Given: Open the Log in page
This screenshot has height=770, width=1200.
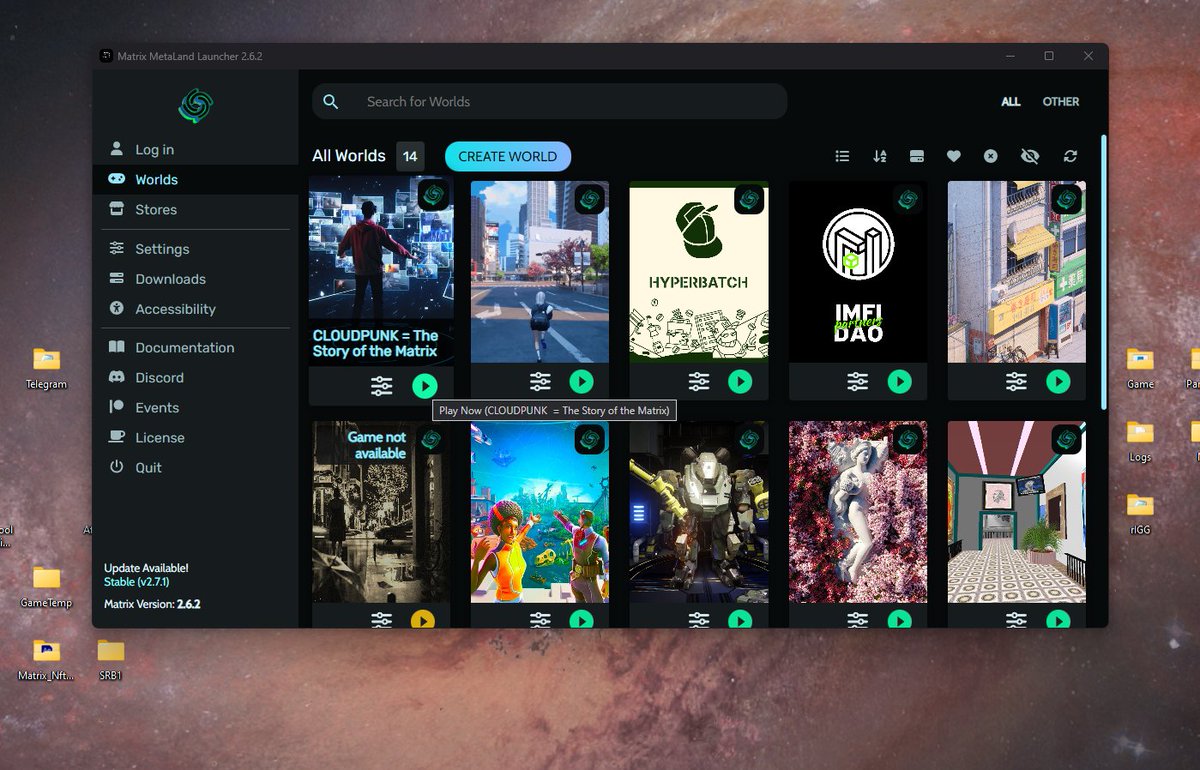Looking at the screenshot, I should coord(196,150).
